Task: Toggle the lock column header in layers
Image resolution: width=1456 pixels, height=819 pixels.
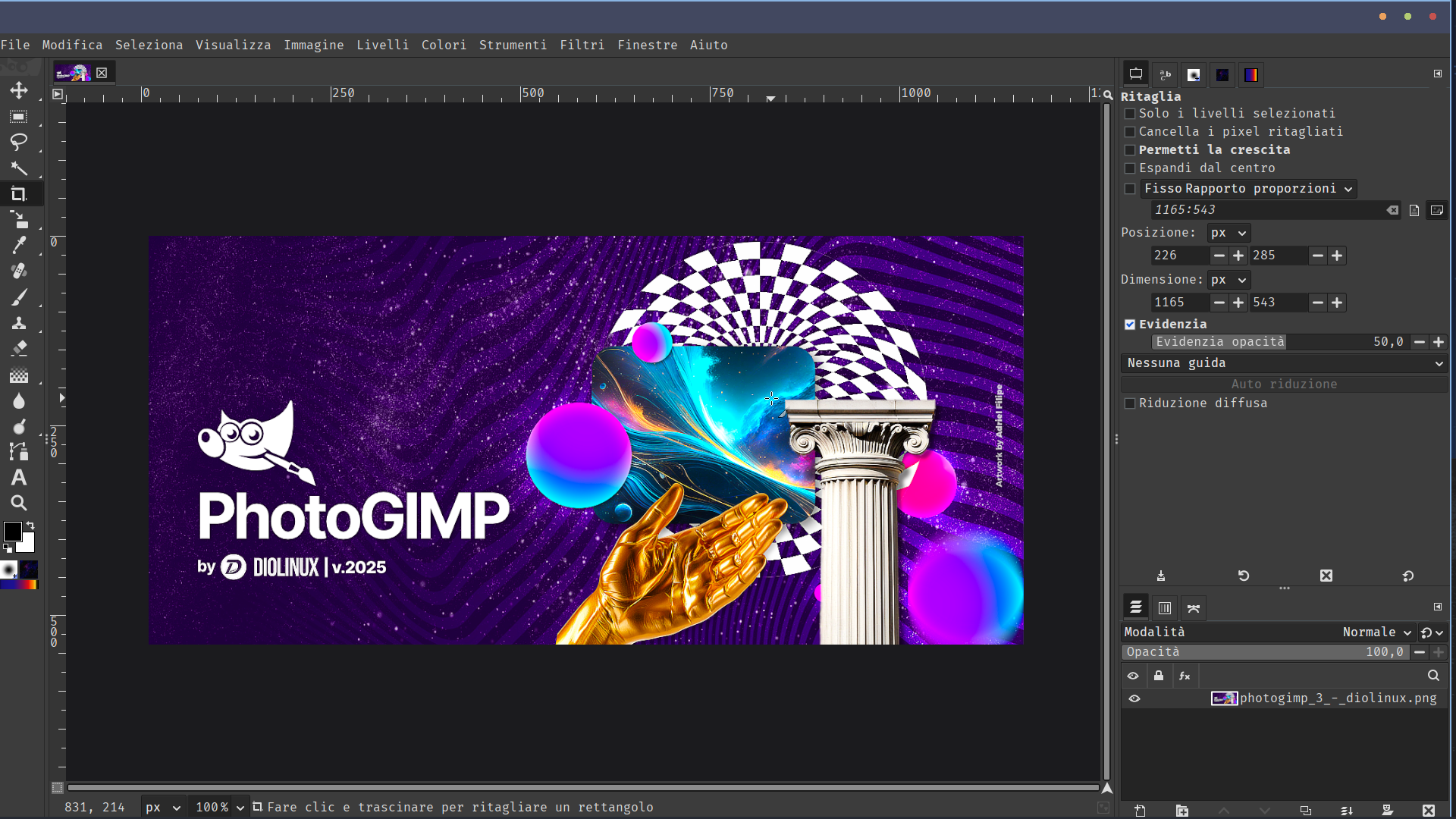Action: 1159,676
